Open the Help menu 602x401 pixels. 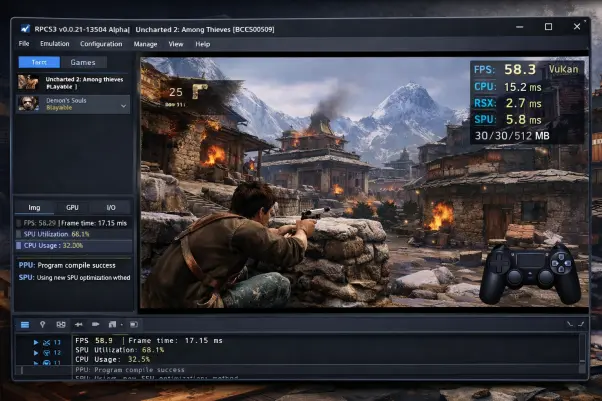coord(202,44)
